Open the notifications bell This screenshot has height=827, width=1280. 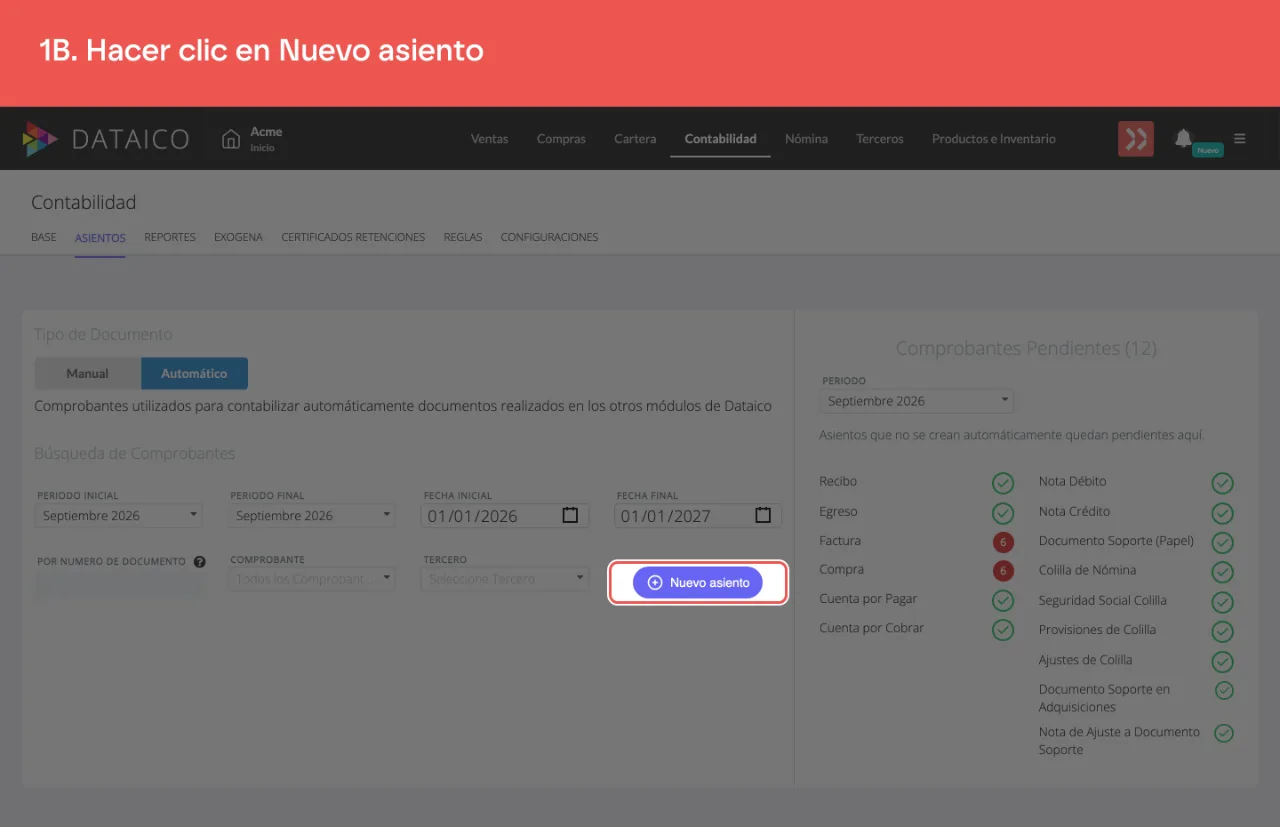click(1184, 138)
